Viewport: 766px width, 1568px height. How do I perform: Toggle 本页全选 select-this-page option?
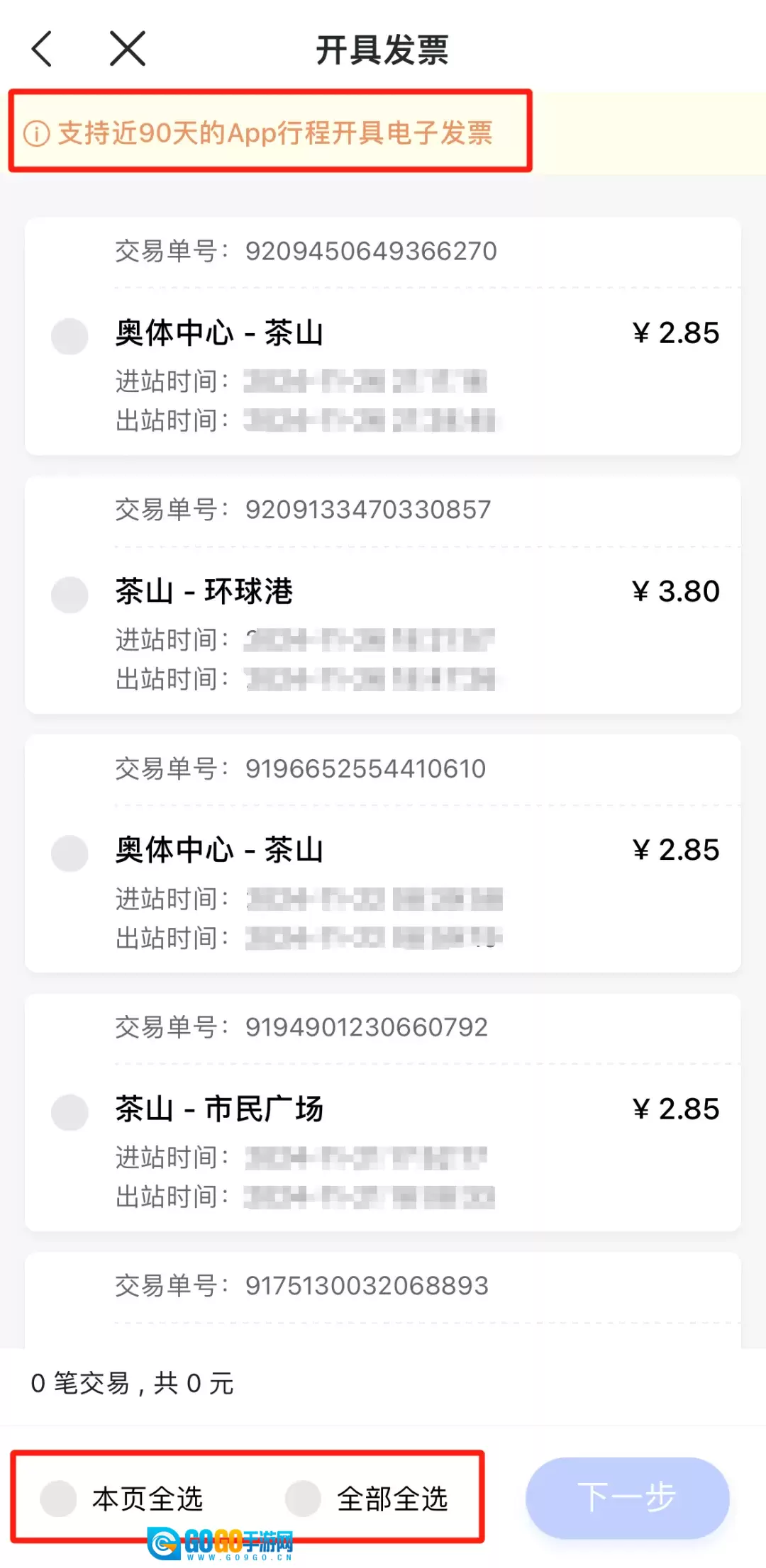[58, 1499]
